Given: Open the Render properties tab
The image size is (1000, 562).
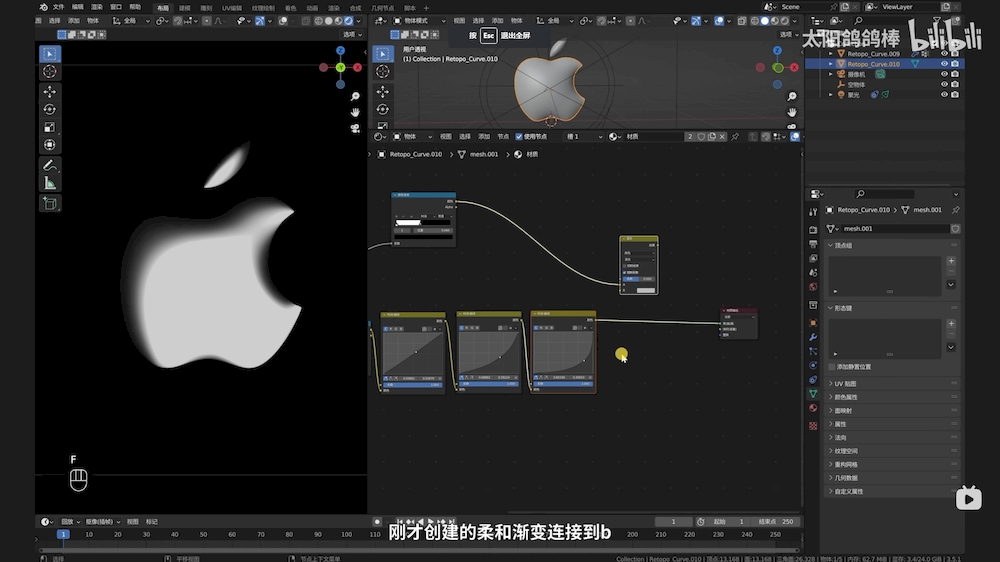Looking at the screenshot, I should [x=813, y=229].
